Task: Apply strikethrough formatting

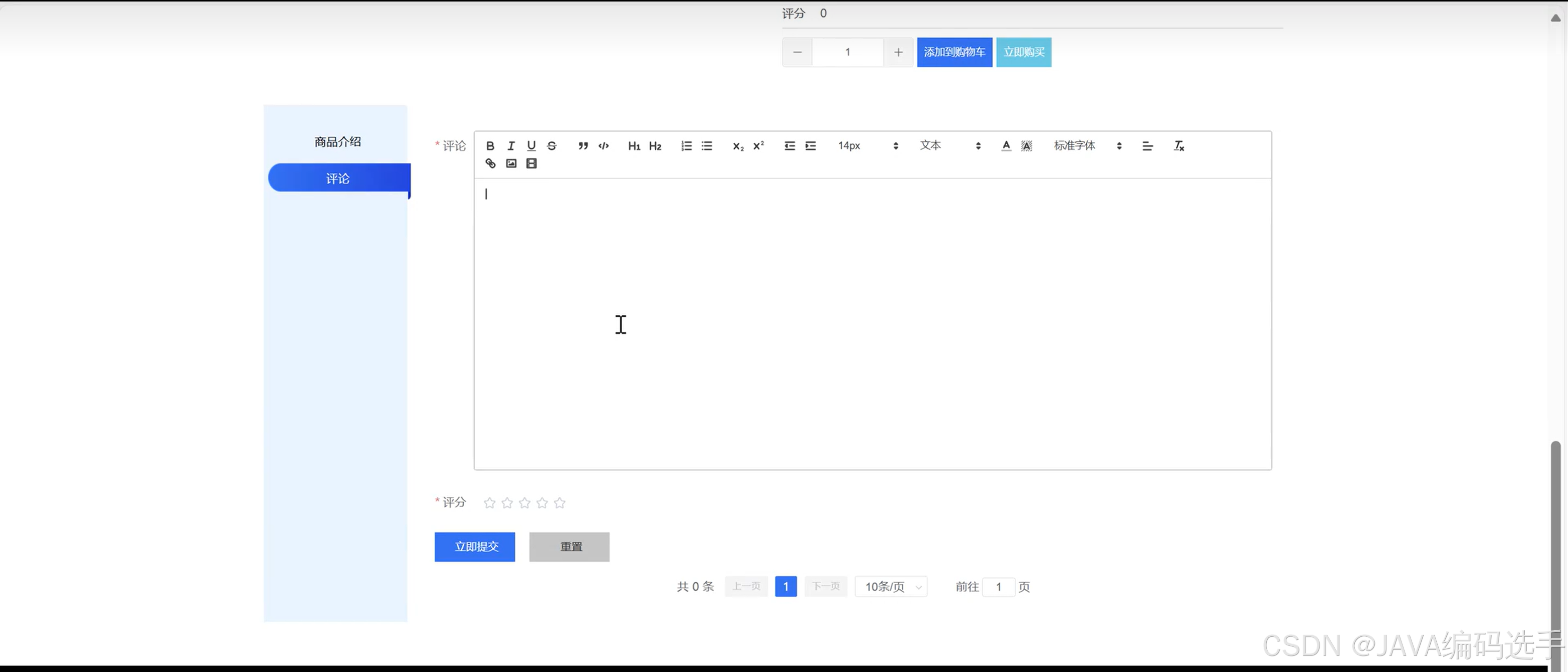Action: point(551,145)
